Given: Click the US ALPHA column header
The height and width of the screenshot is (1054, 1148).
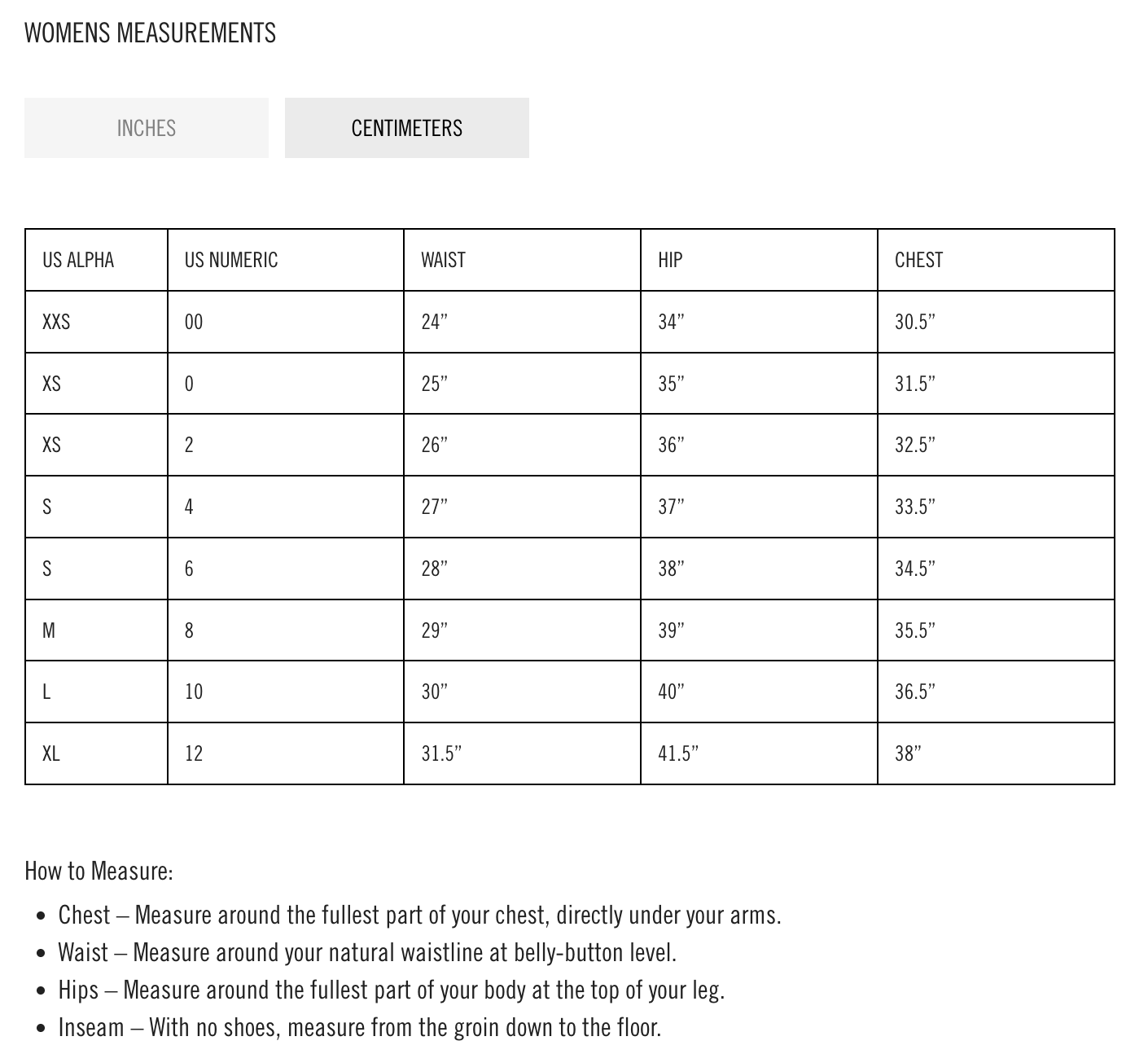Looking at the screenshot, I should pos(78,260).
